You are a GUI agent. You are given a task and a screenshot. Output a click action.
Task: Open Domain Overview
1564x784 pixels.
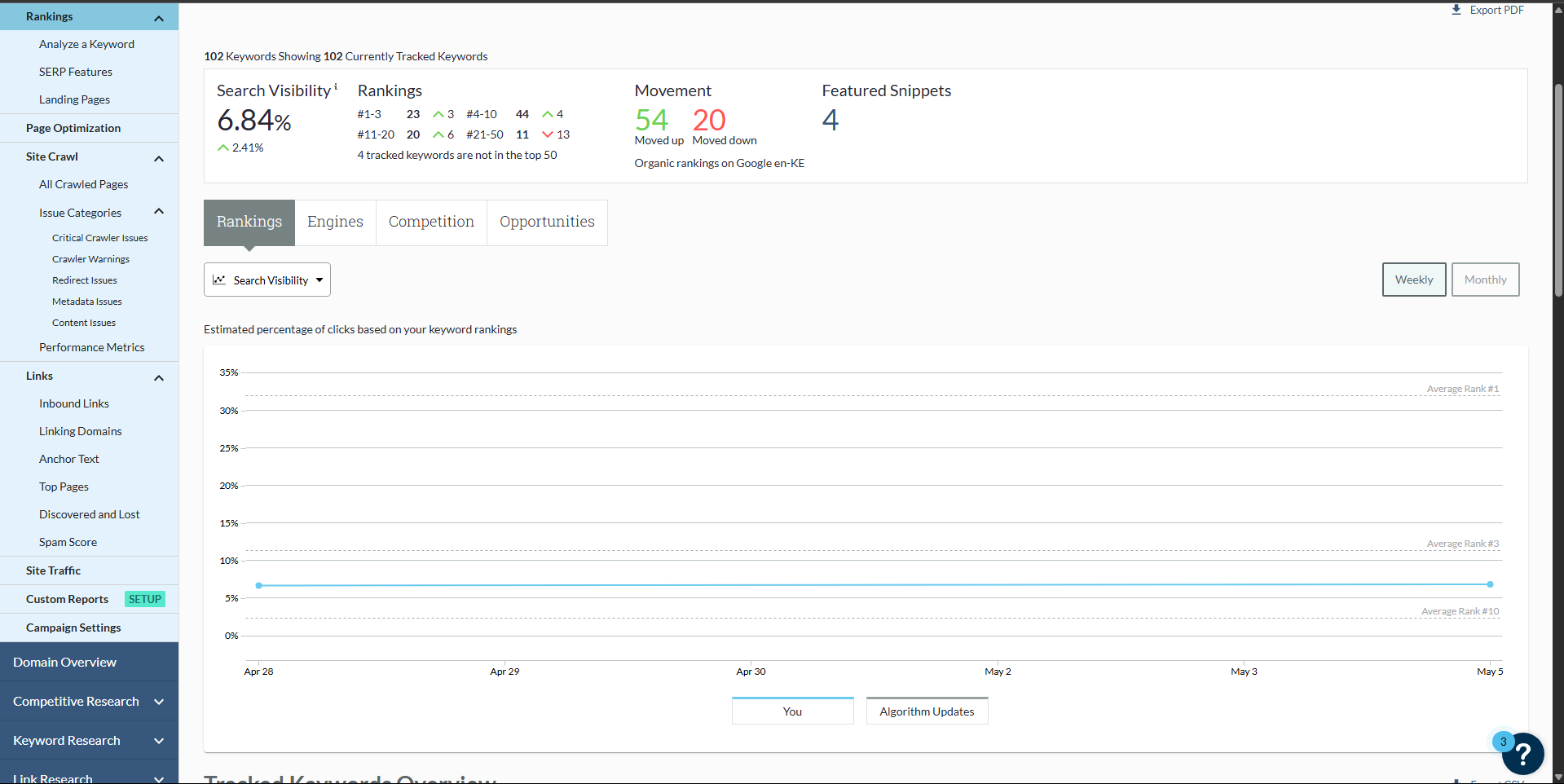[x=64, y=662]
